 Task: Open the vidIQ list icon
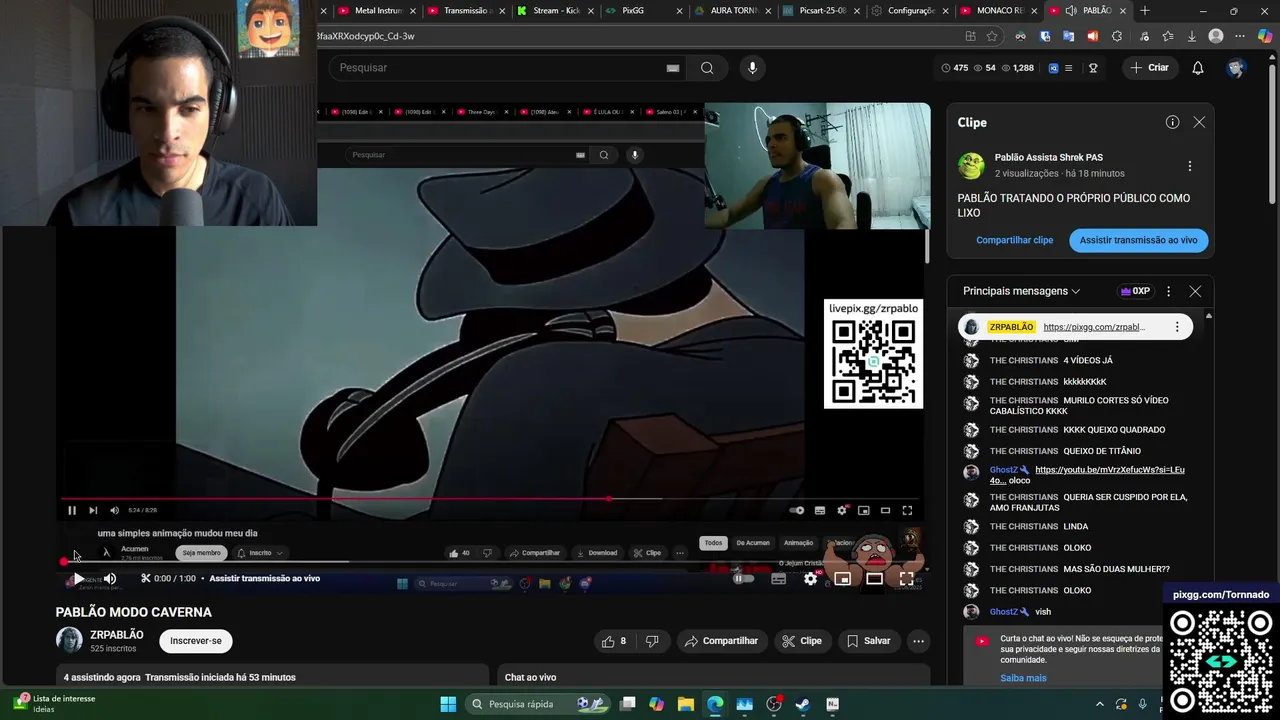click(x=1069, y=68)
